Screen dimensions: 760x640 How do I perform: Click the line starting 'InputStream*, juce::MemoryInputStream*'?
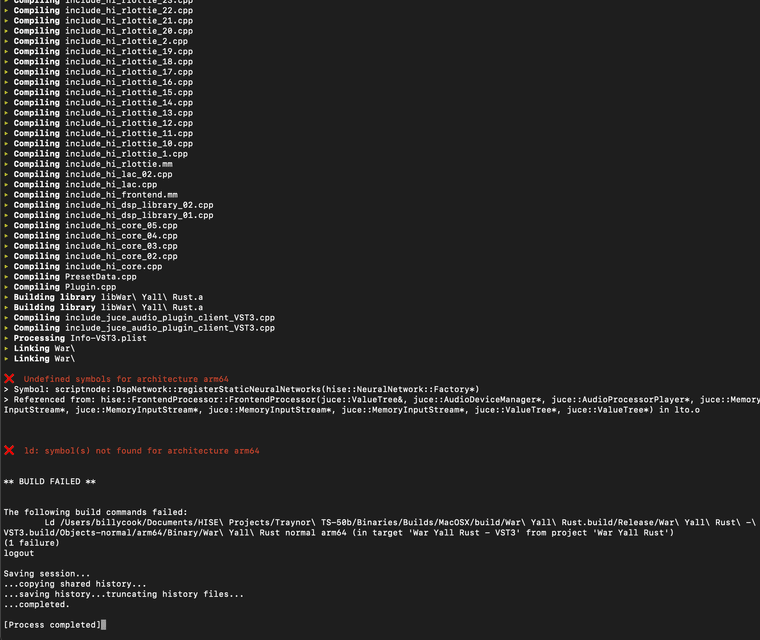pos(351,410)
